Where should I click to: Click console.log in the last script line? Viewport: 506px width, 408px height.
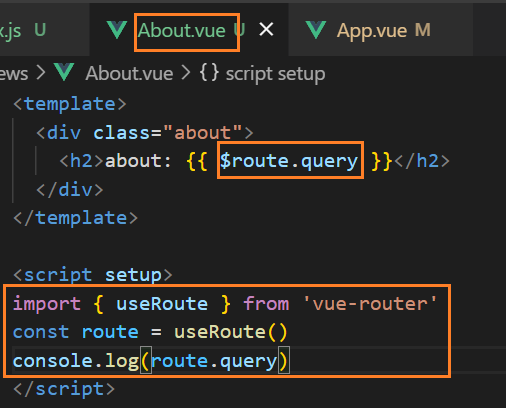[76, 361]
